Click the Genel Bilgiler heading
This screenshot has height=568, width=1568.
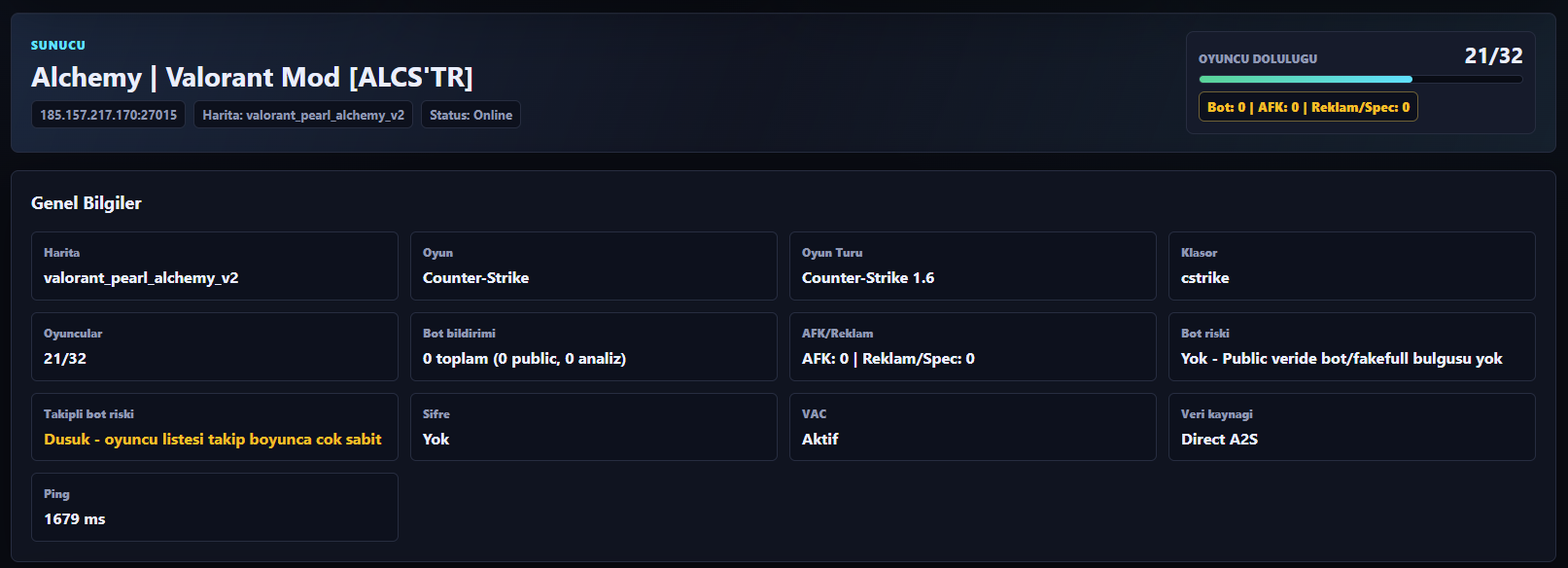coord(87,202)
